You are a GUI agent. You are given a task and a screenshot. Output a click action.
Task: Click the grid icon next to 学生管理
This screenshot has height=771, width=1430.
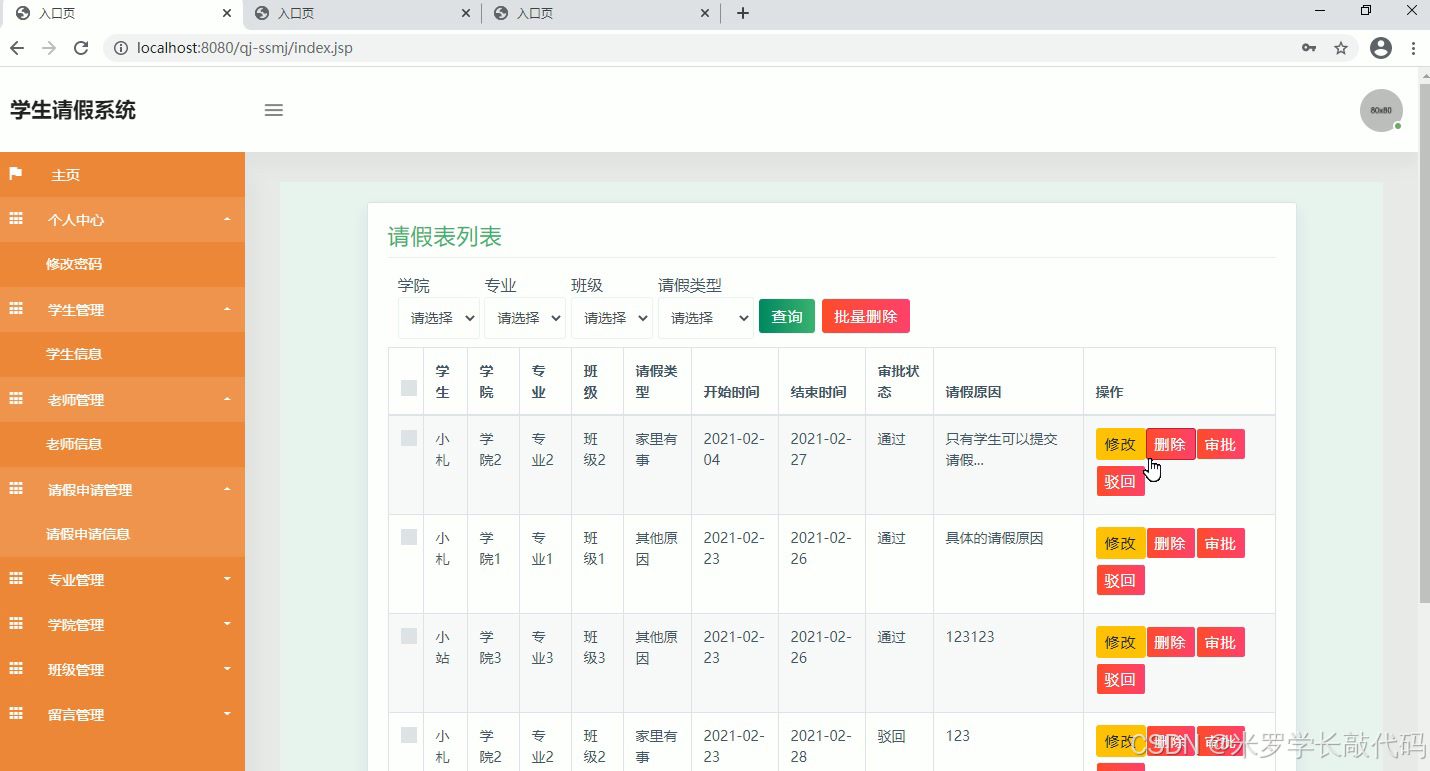coord(14,309)
